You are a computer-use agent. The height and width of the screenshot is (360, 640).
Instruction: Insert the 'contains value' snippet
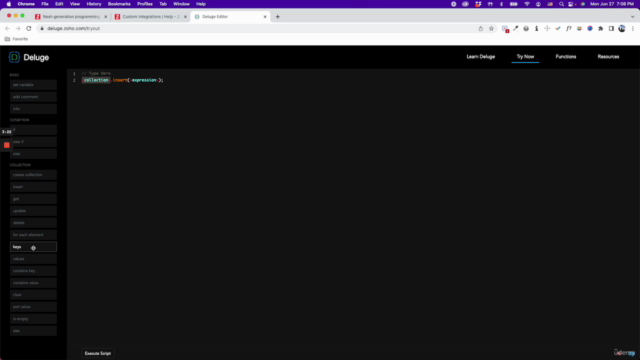click(33, 283)
